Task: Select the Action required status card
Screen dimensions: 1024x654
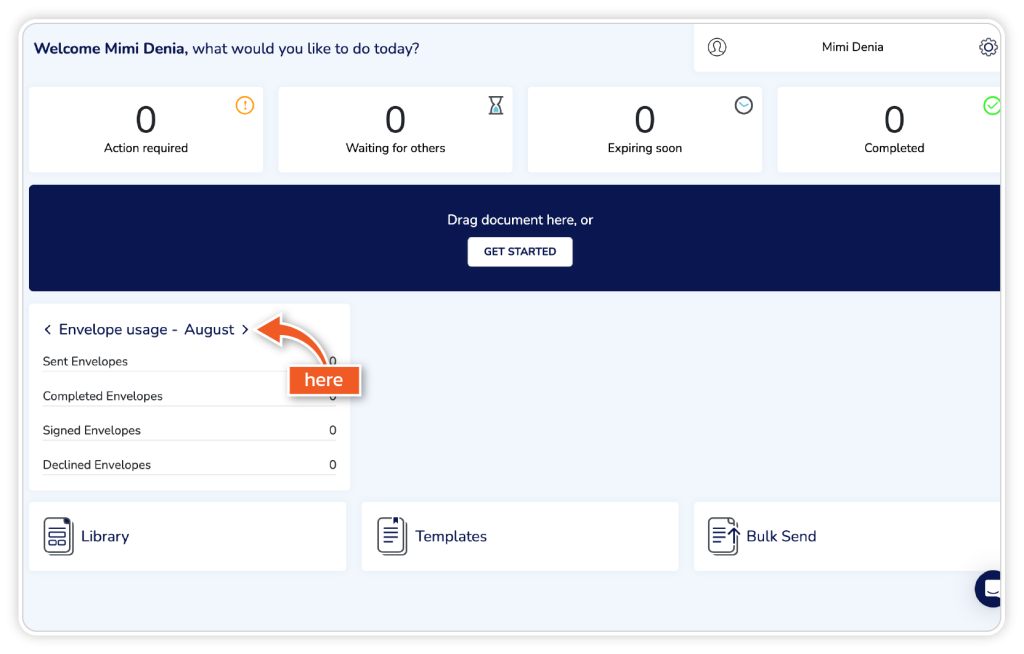Action: [146, 130]
